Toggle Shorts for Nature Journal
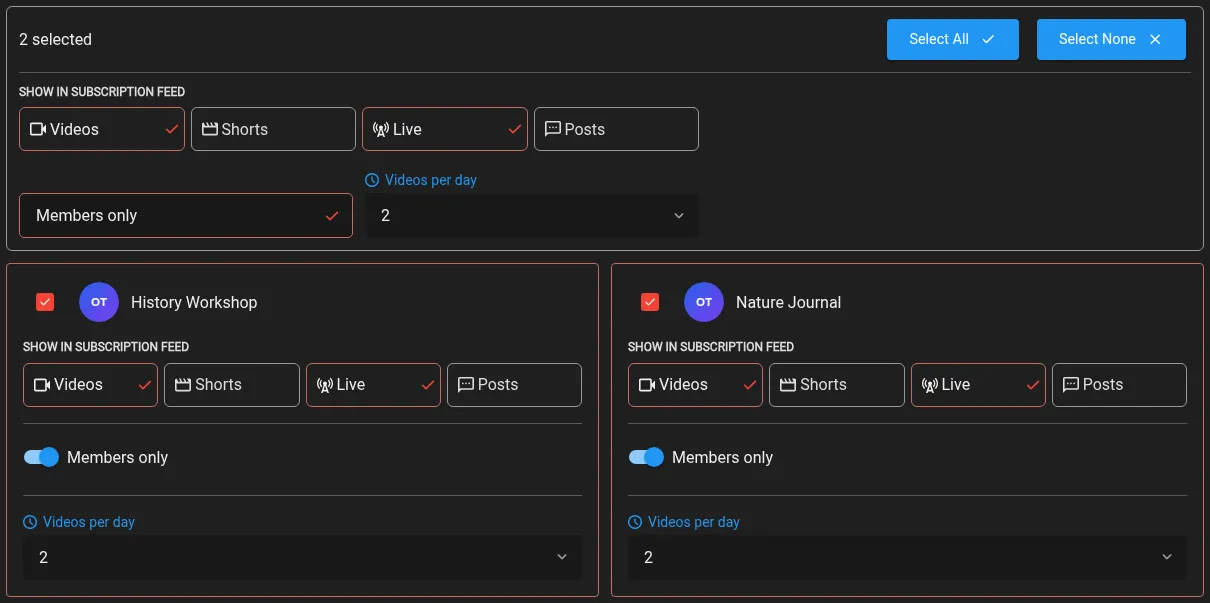The width and height of the screenshot is (1210, 603). 837,385
